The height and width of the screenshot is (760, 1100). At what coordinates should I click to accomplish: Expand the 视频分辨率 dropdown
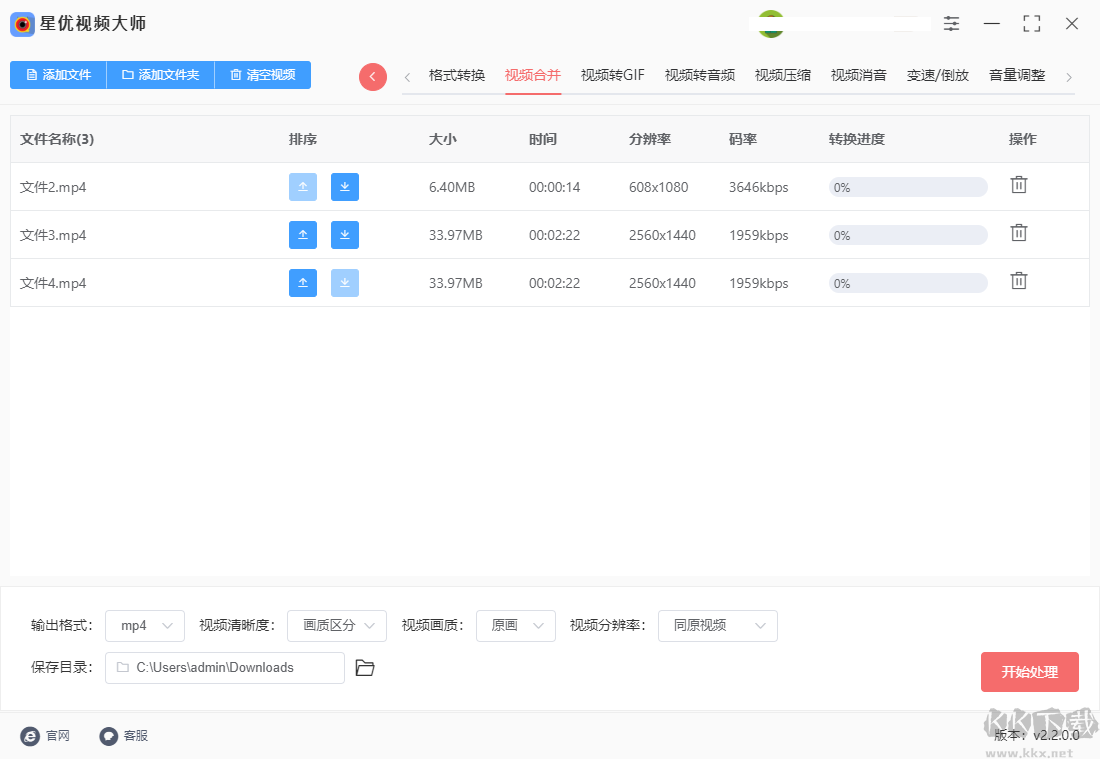pos(717,626)
